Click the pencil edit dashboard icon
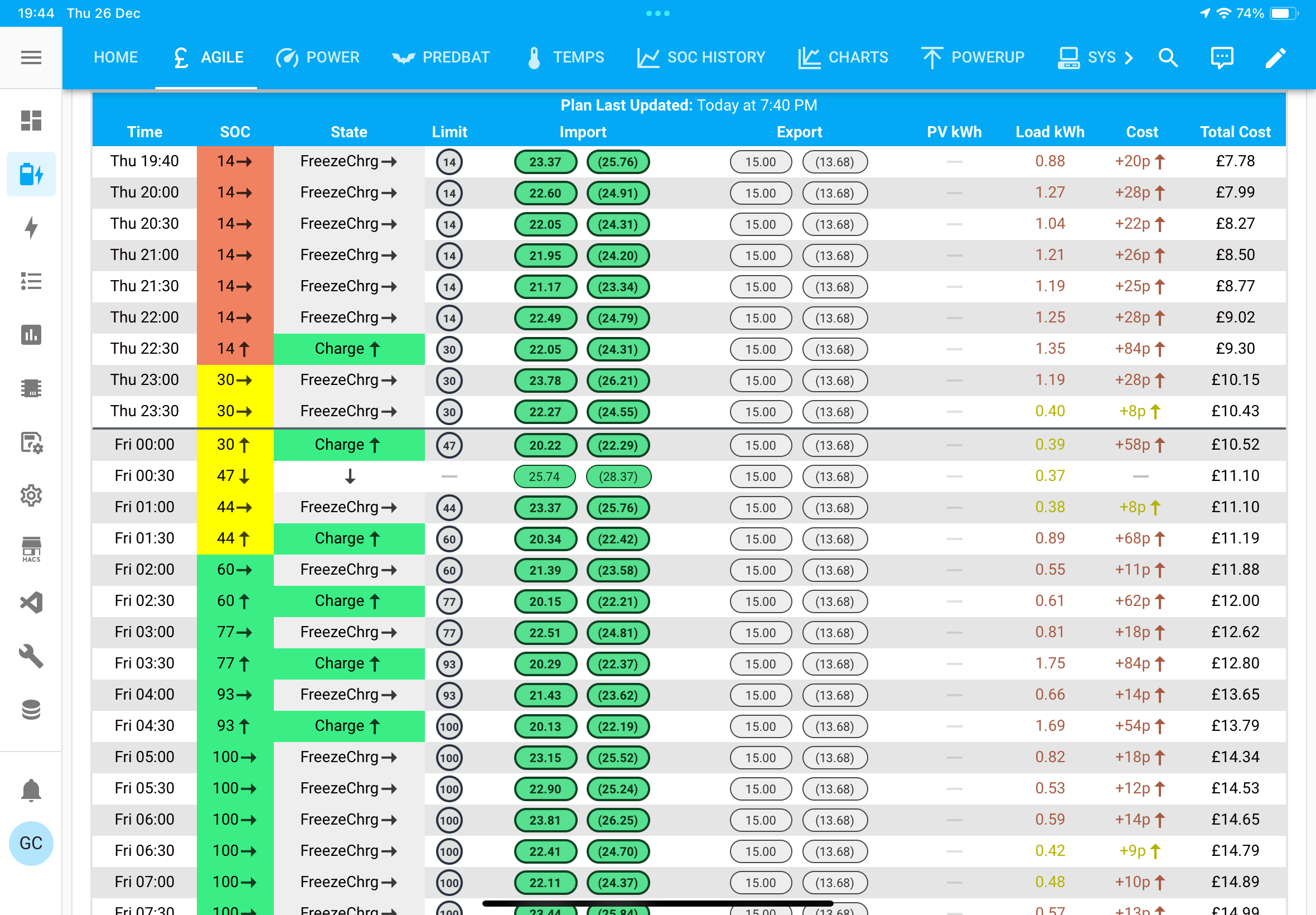 click(1276, 57)
